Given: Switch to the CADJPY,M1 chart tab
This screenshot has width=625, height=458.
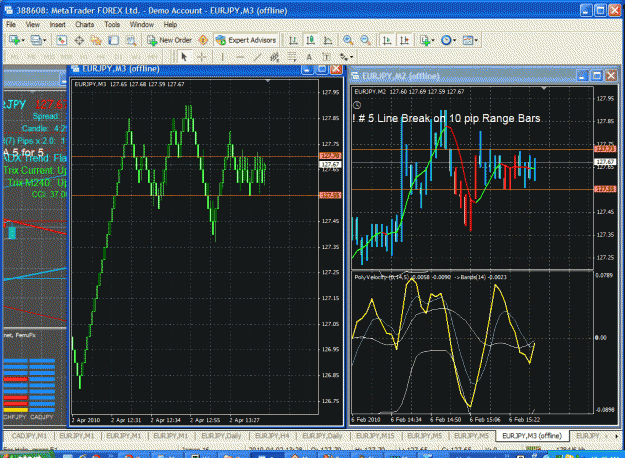Looking at the screenshot, I should [29, 436].
